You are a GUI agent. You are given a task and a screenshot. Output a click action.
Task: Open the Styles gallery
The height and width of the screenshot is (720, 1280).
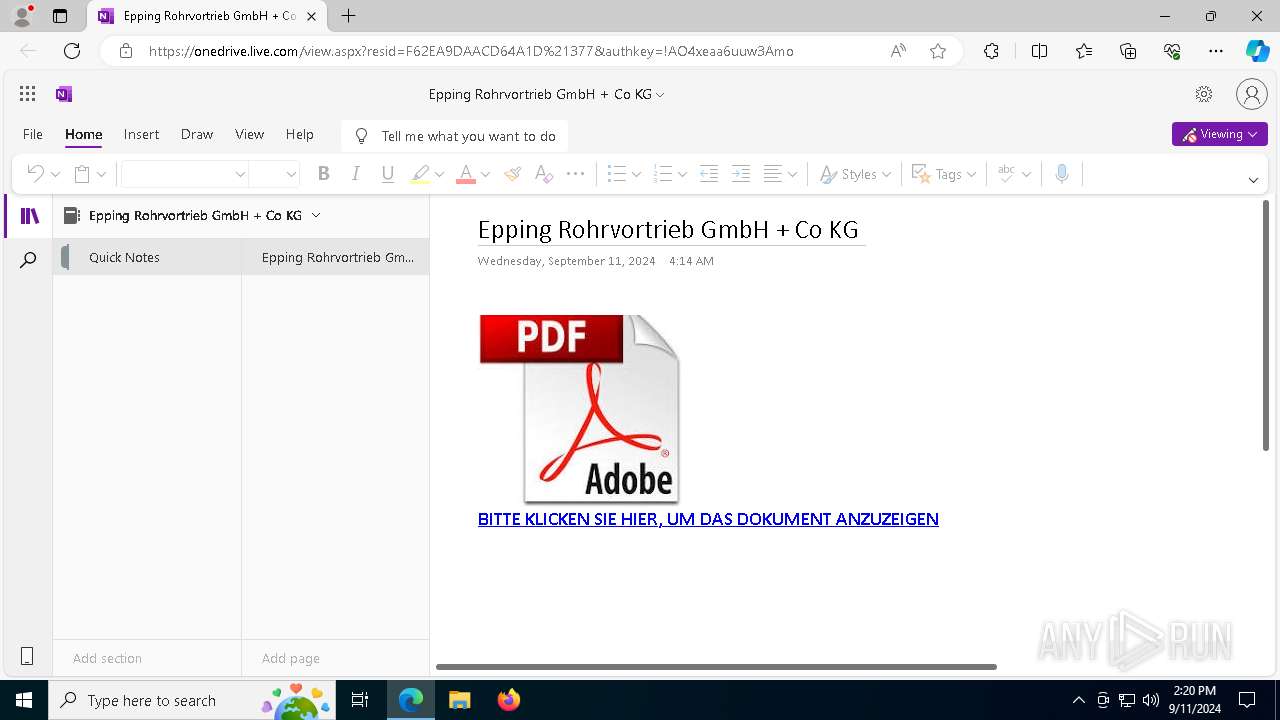855,174
